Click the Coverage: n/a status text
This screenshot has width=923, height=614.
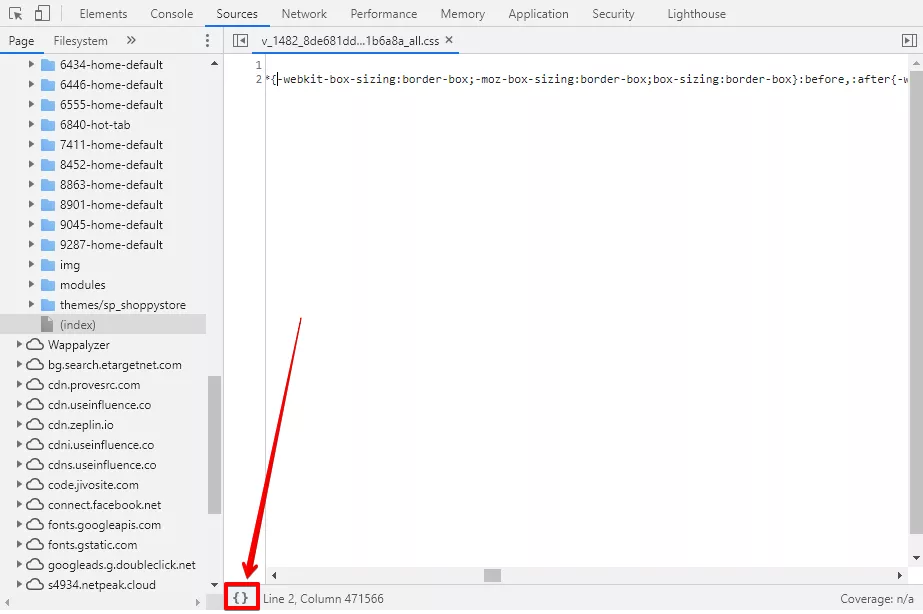(876, 599)
